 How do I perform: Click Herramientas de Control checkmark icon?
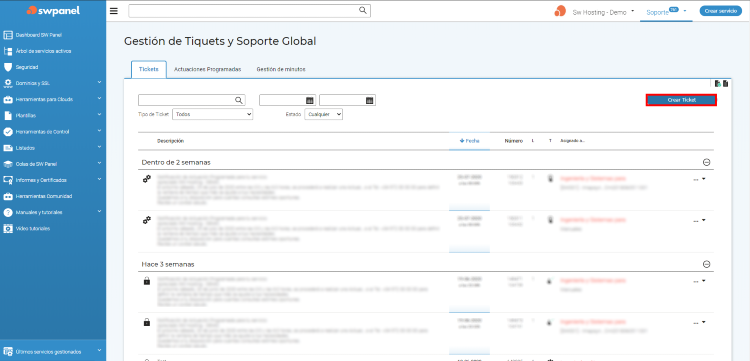8,131
